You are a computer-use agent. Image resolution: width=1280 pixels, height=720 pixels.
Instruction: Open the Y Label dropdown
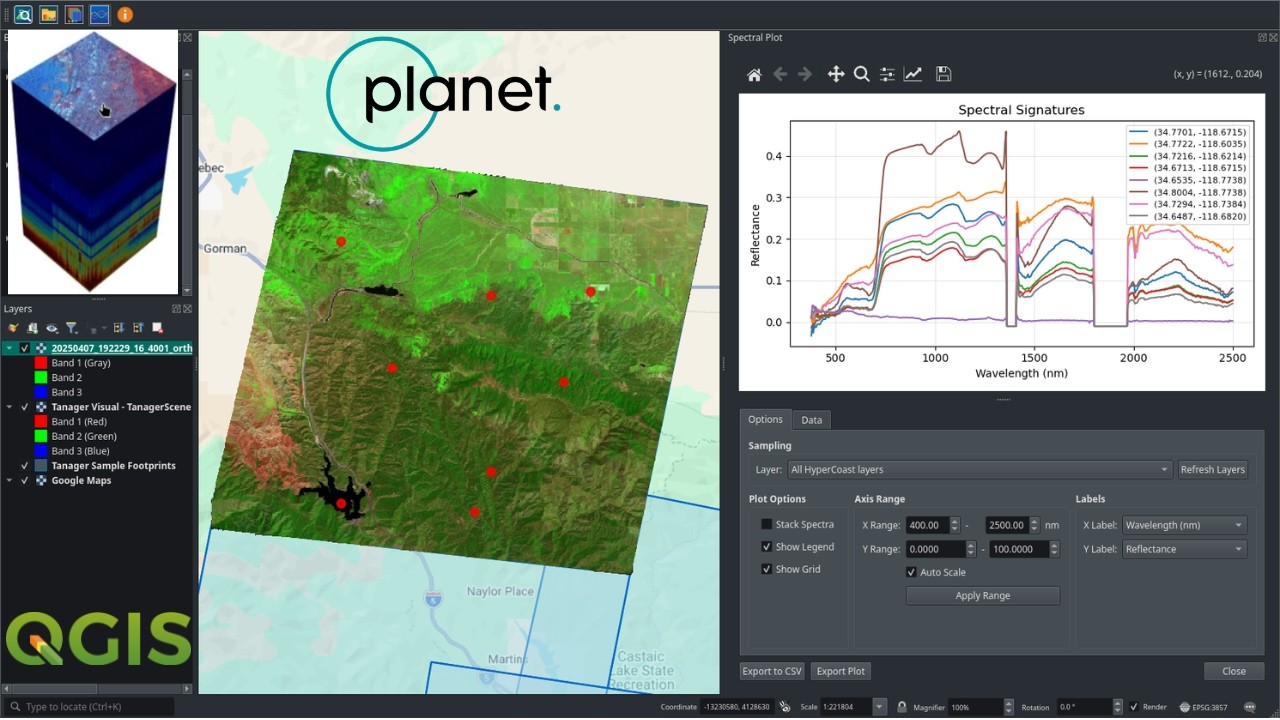(1184, 549)
